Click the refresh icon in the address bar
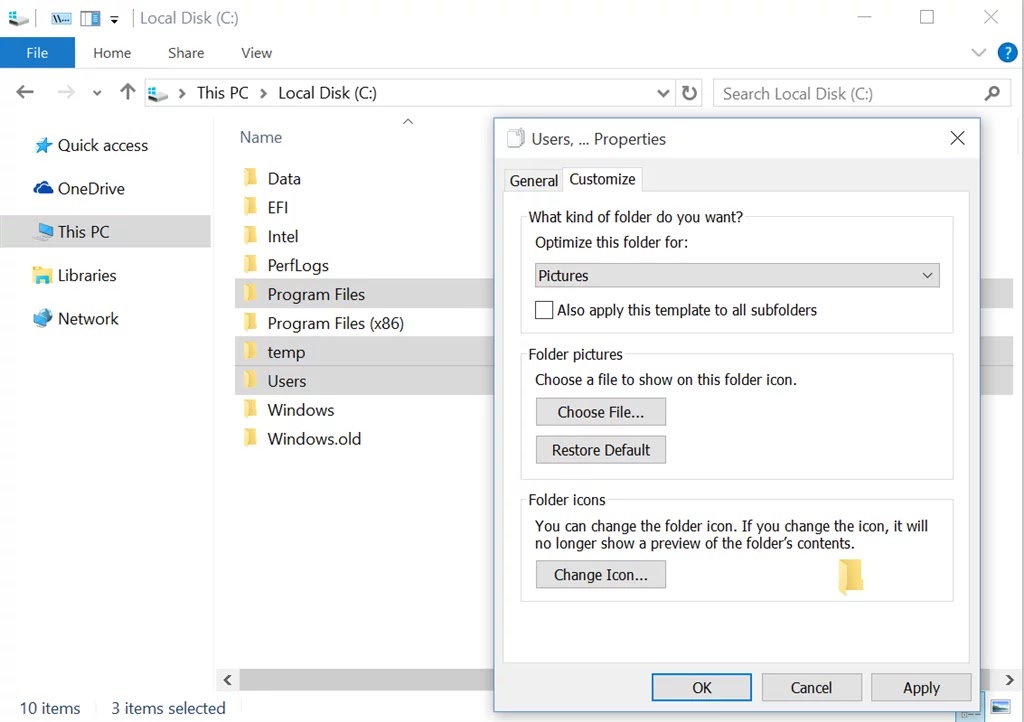Viewport: 1024px width, 722px height. (x=690, y=92)
